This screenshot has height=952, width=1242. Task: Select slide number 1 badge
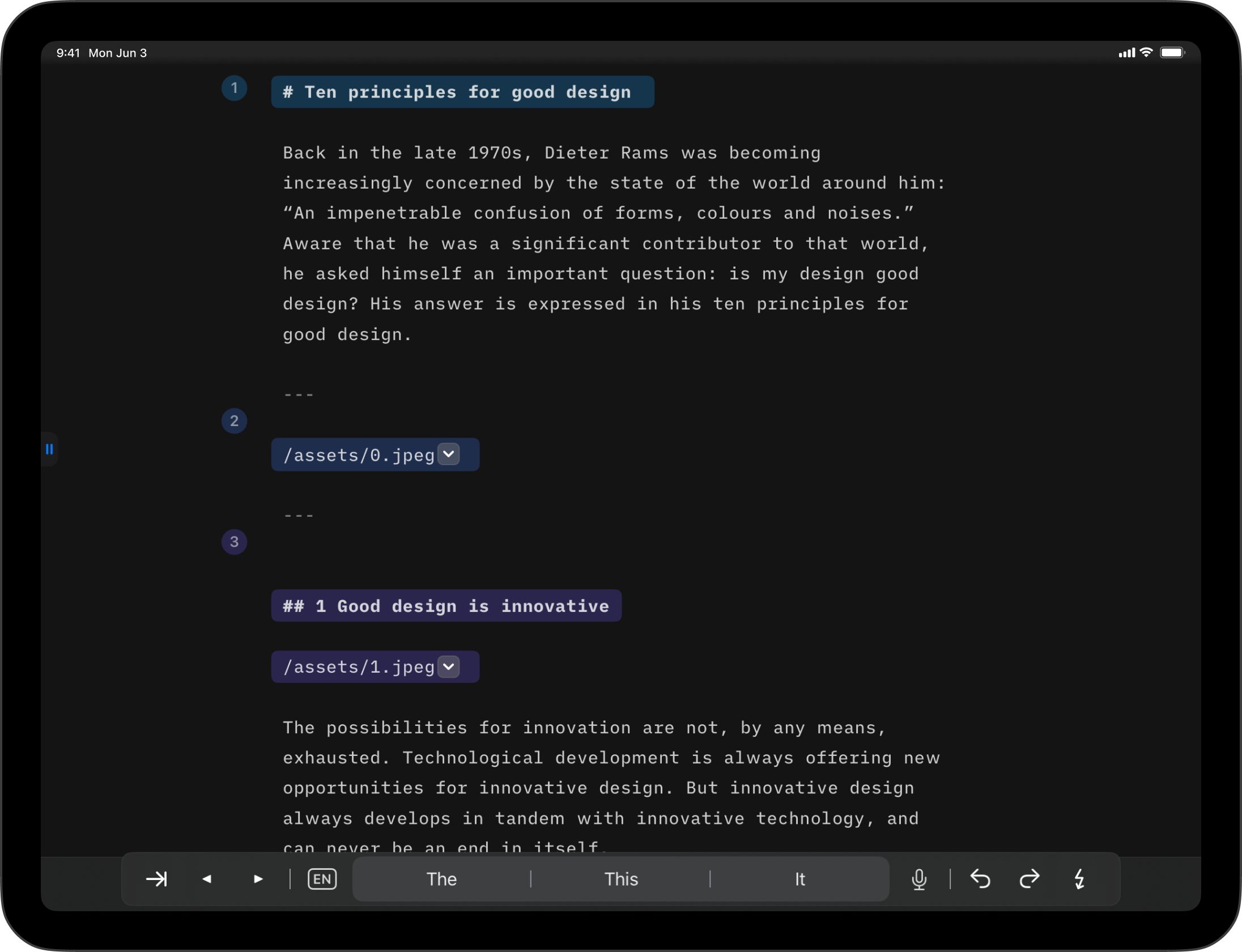(234, 88)
